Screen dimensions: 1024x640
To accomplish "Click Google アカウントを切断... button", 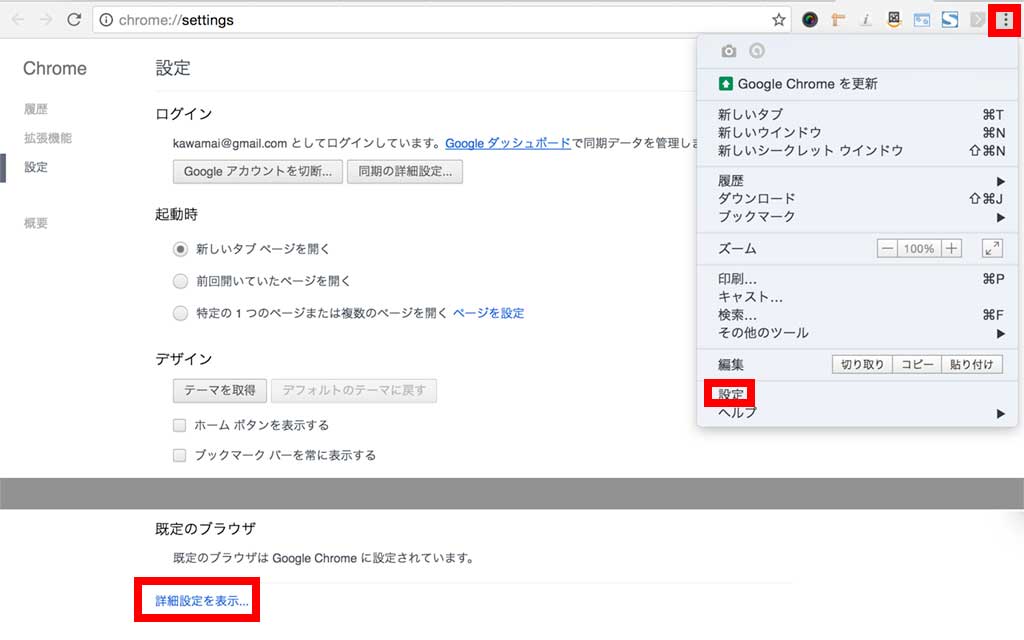I will click(x=258, y=171).
